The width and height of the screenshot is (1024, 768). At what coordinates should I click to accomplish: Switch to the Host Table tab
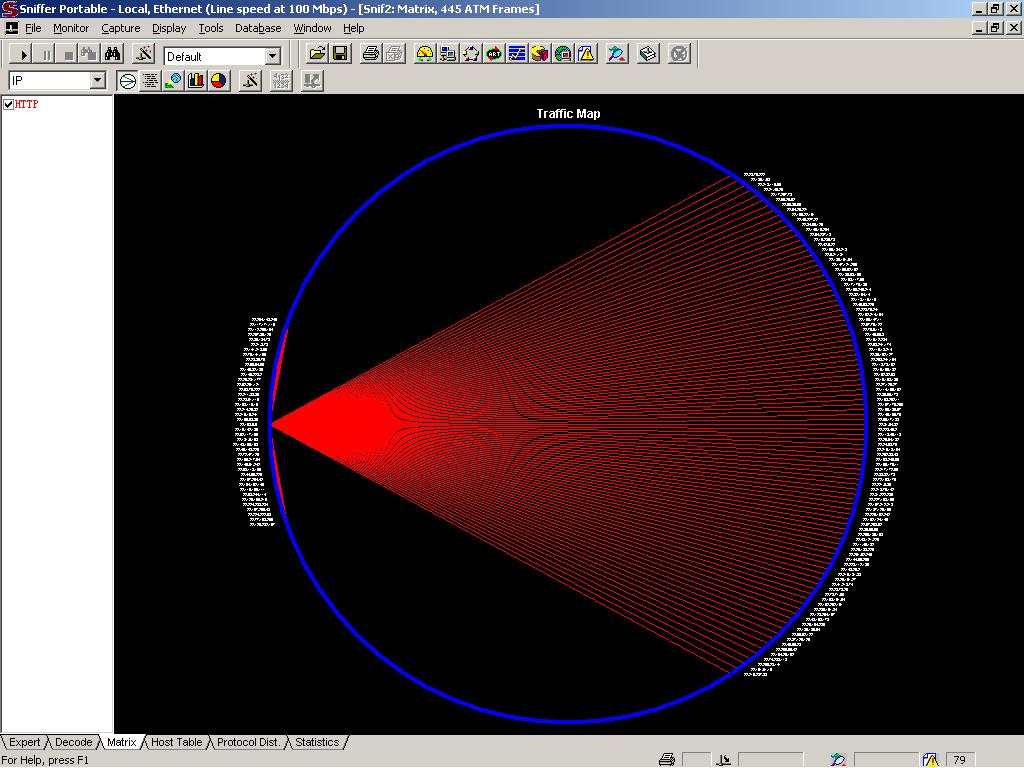[176, 742]
